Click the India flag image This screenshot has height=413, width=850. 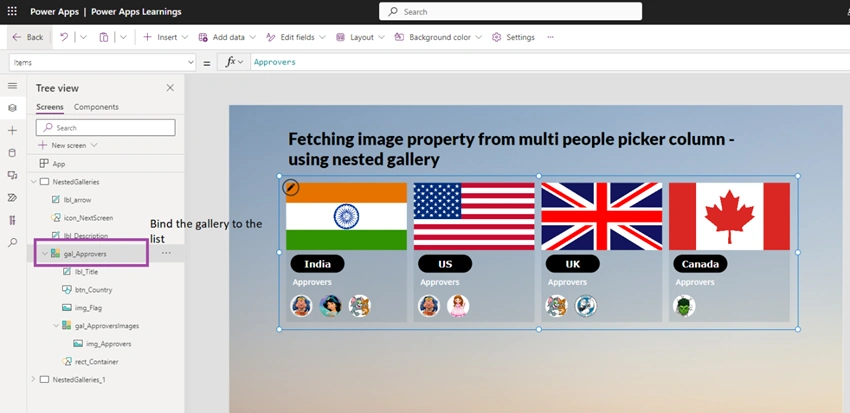pos(346,216)
